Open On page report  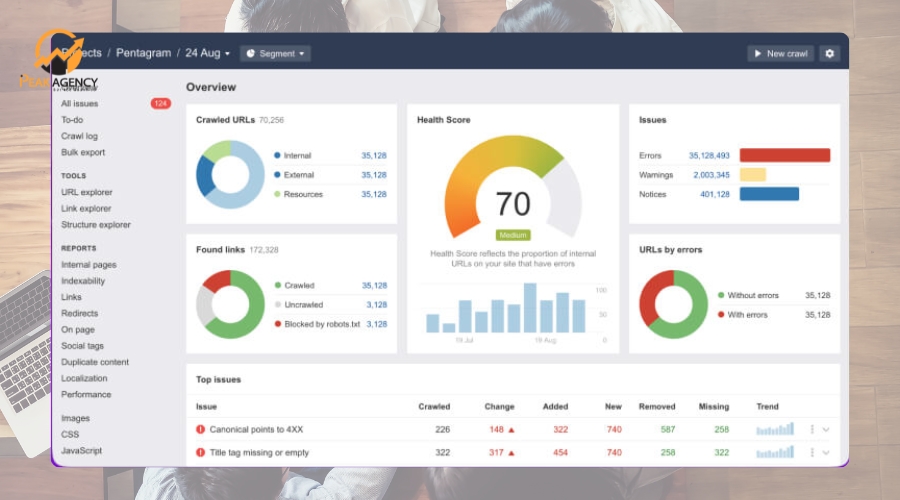point(78,330)
